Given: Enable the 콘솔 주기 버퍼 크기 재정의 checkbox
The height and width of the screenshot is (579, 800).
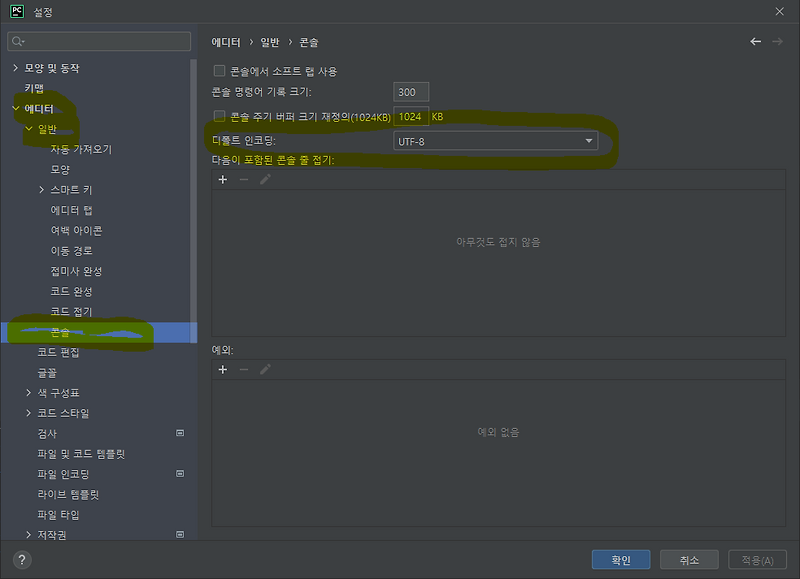Looking at the screenshot, I should (x=217, y=114).
